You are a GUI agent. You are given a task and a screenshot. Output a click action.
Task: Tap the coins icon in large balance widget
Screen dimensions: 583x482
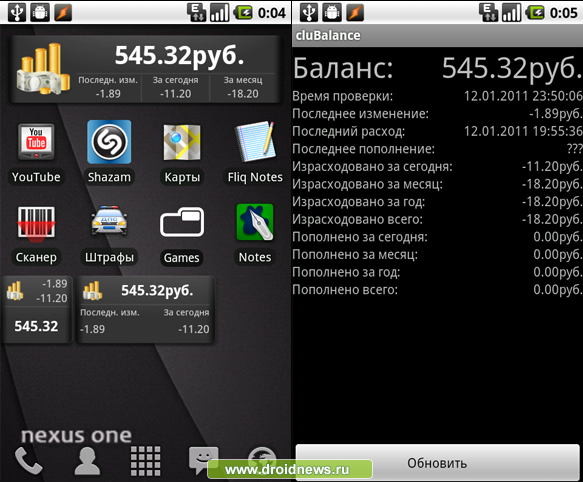point(44,69)
